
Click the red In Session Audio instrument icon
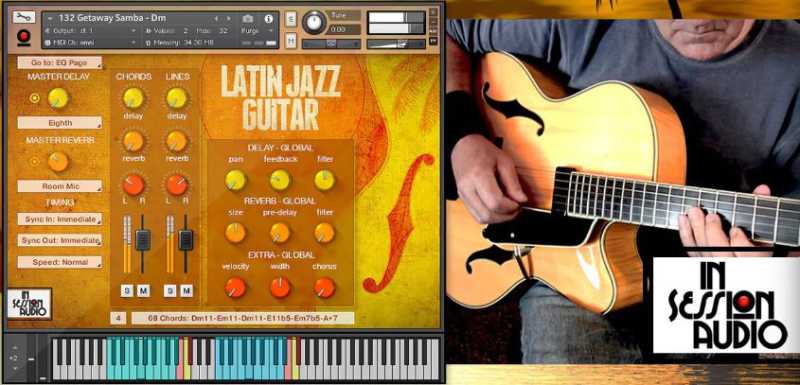click(23, 37)
